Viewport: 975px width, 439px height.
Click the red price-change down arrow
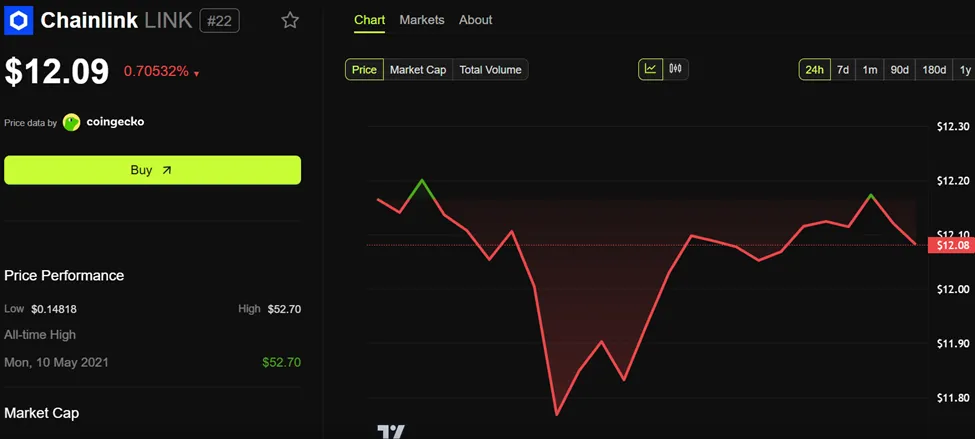[x=197, y=73]
